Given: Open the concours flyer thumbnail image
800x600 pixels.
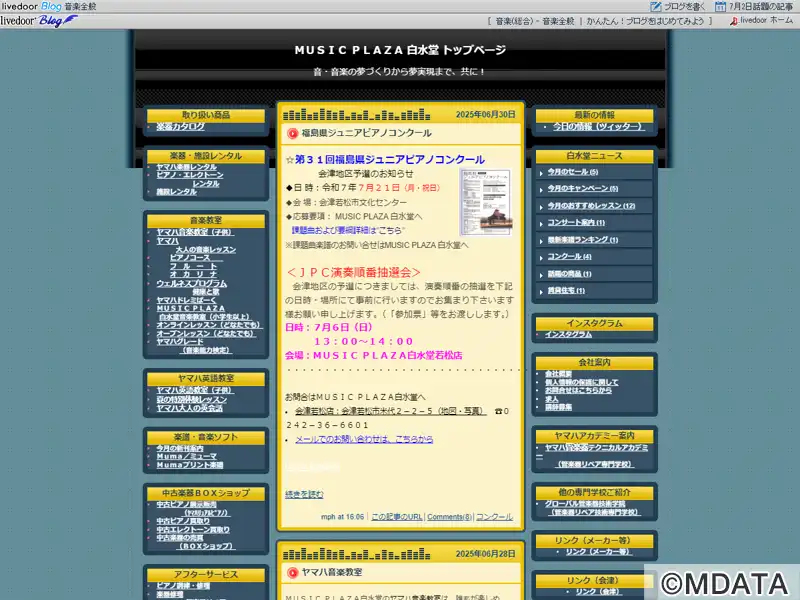Looking at the screenshot, I should click(486, 202).
